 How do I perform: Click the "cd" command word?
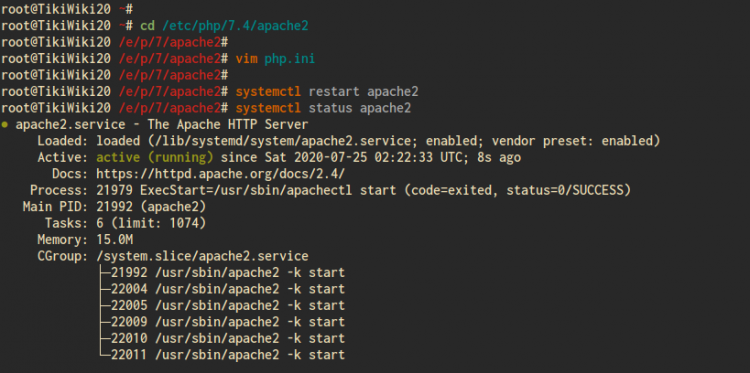tap(147, 26)
